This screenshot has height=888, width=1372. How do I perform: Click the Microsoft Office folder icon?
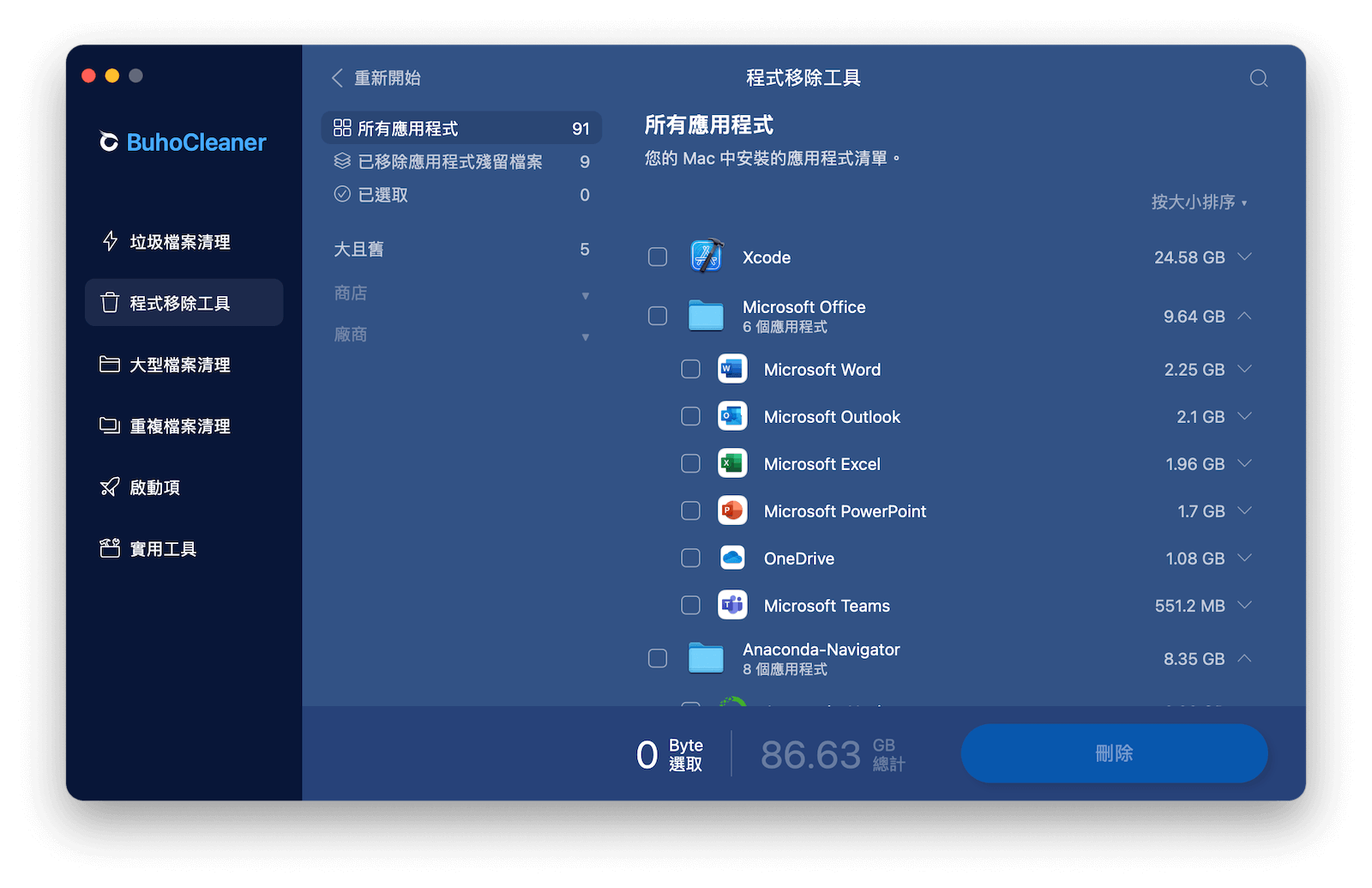pos(707,316)
